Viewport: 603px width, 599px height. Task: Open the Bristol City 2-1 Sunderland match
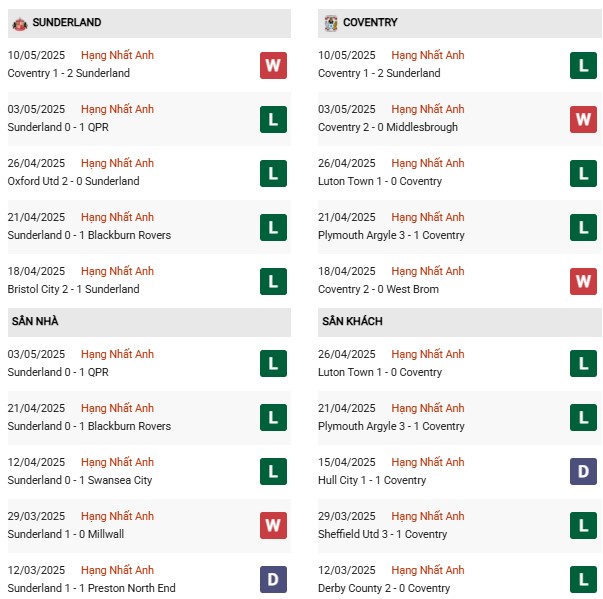click(73, 289)
